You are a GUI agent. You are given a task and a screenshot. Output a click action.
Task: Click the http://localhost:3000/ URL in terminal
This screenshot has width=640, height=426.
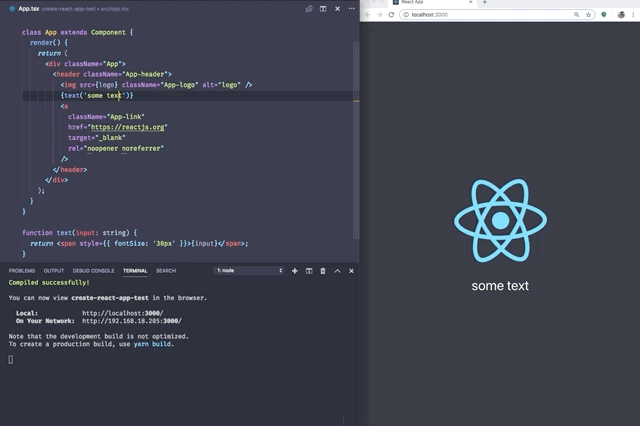123,313
